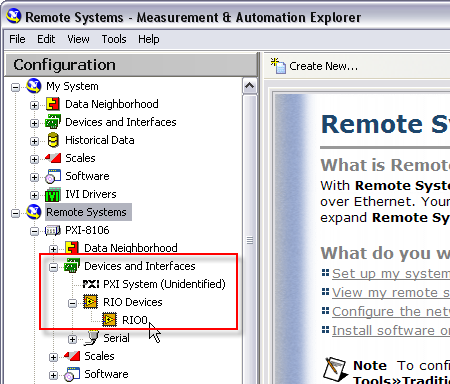The height and width of the screenshot is (384, 450).
Task: Open the Set up my system link
Action: (x=391, y=274)
